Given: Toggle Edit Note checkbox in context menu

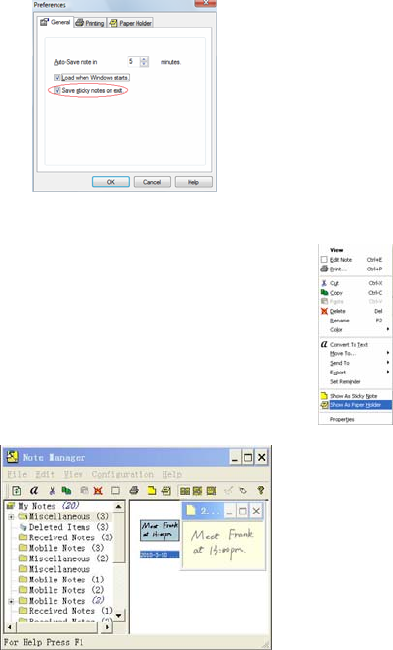Looking at the screenshot, I should pos(324,260).
